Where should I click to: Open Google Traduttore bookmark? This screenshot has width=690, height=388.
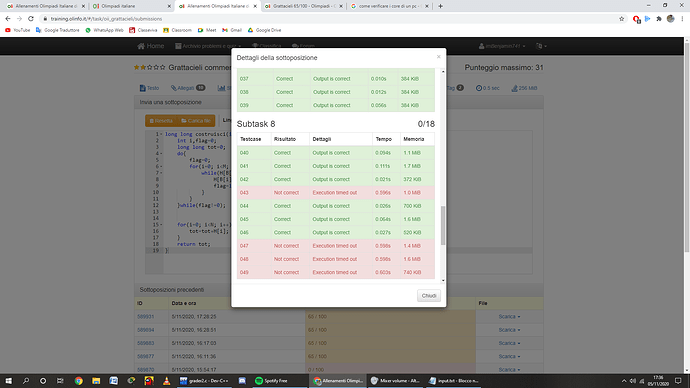(58, 30)
